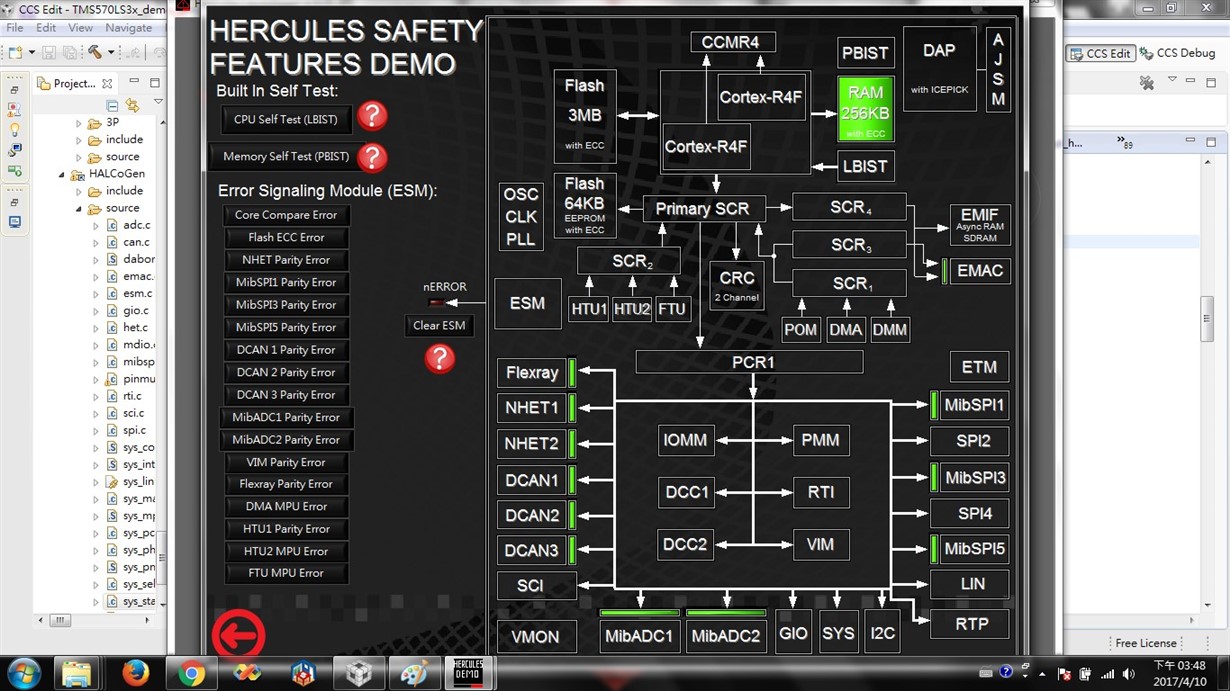Click the Build hammer icon in CCS toolbar
Screen dimensions: 1230x691
click(95, 52)
